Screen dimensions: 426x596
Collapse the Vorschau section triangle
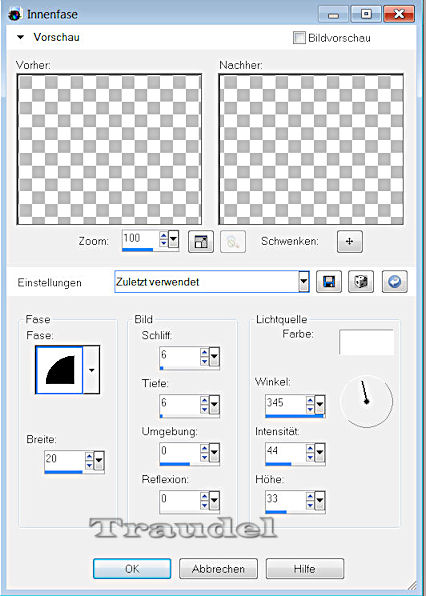click(x=21, y=37)
